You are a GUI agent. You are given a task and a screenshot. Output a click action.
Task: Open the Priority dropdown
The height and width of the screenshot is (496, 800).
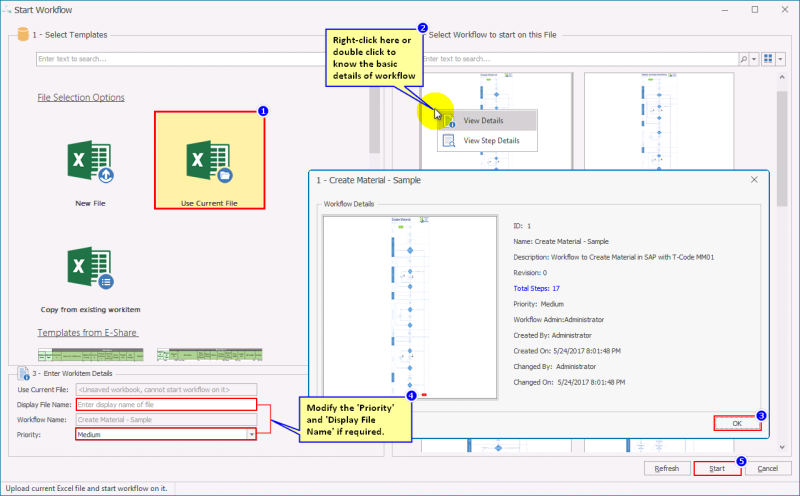(x=250, y=435)
